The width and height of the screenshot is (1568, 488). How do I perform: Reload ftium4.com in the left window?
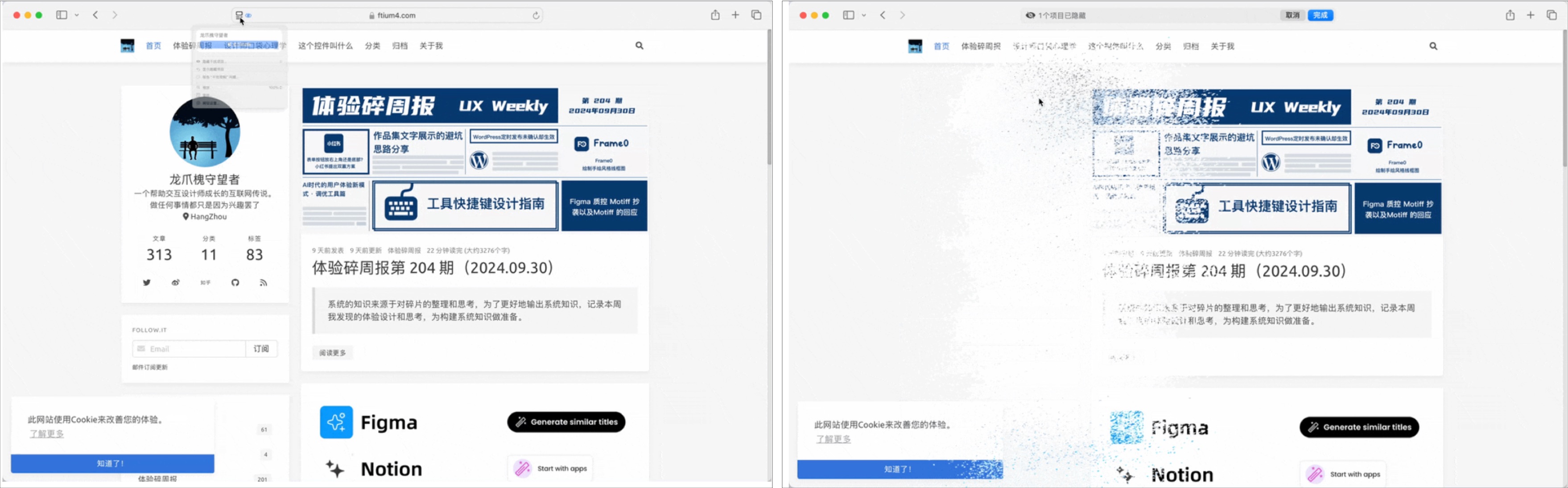point(536,16)
